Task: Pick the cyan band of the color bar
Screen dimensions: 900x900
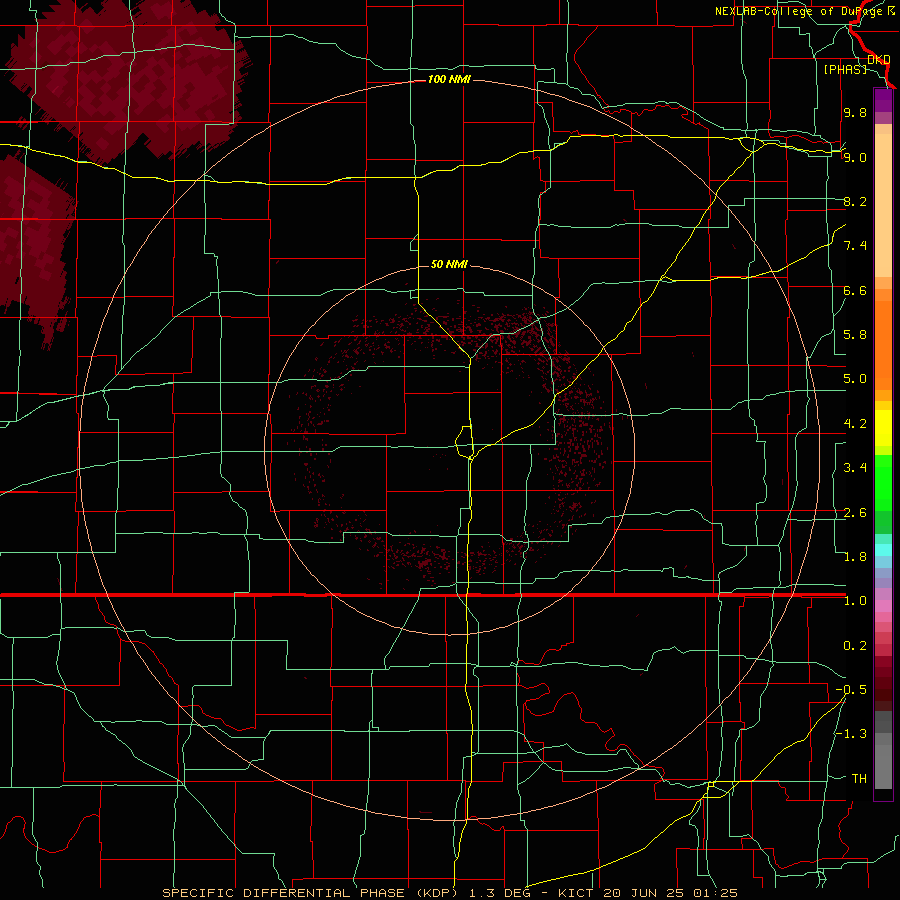Action: 883,550
